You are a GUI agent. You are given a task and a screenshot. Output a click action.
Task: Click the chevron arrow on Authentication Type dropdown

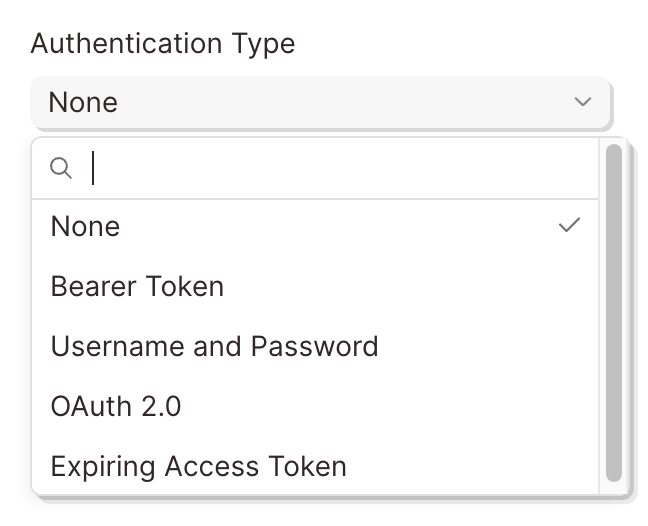coord(583,102)
